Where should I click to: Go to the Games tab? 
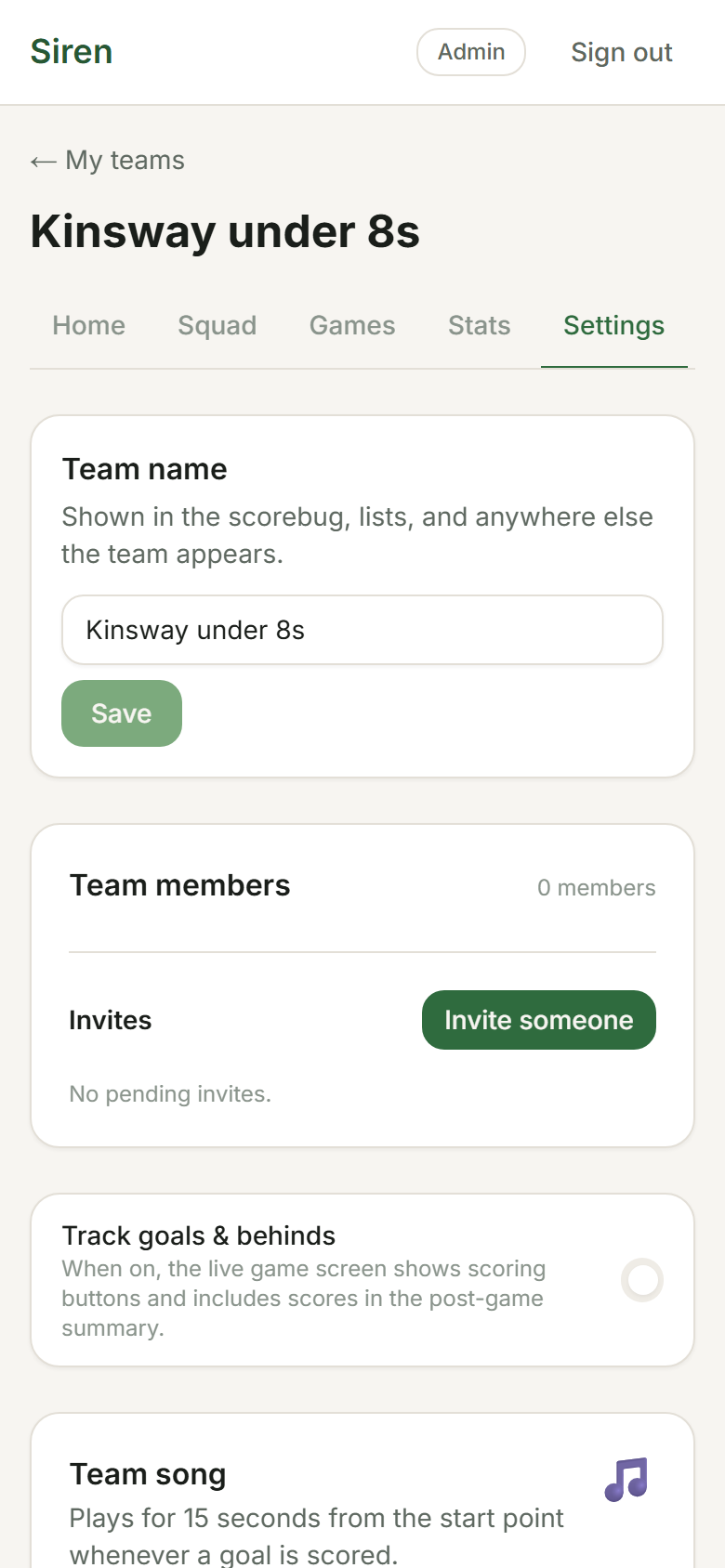point(352,325)
